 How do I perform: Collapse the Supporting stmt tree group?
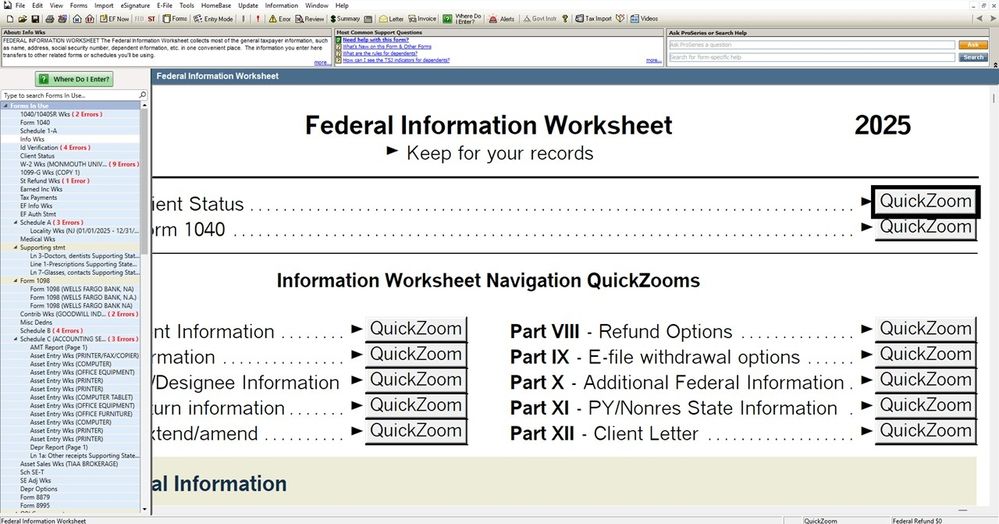click(16, 247)
